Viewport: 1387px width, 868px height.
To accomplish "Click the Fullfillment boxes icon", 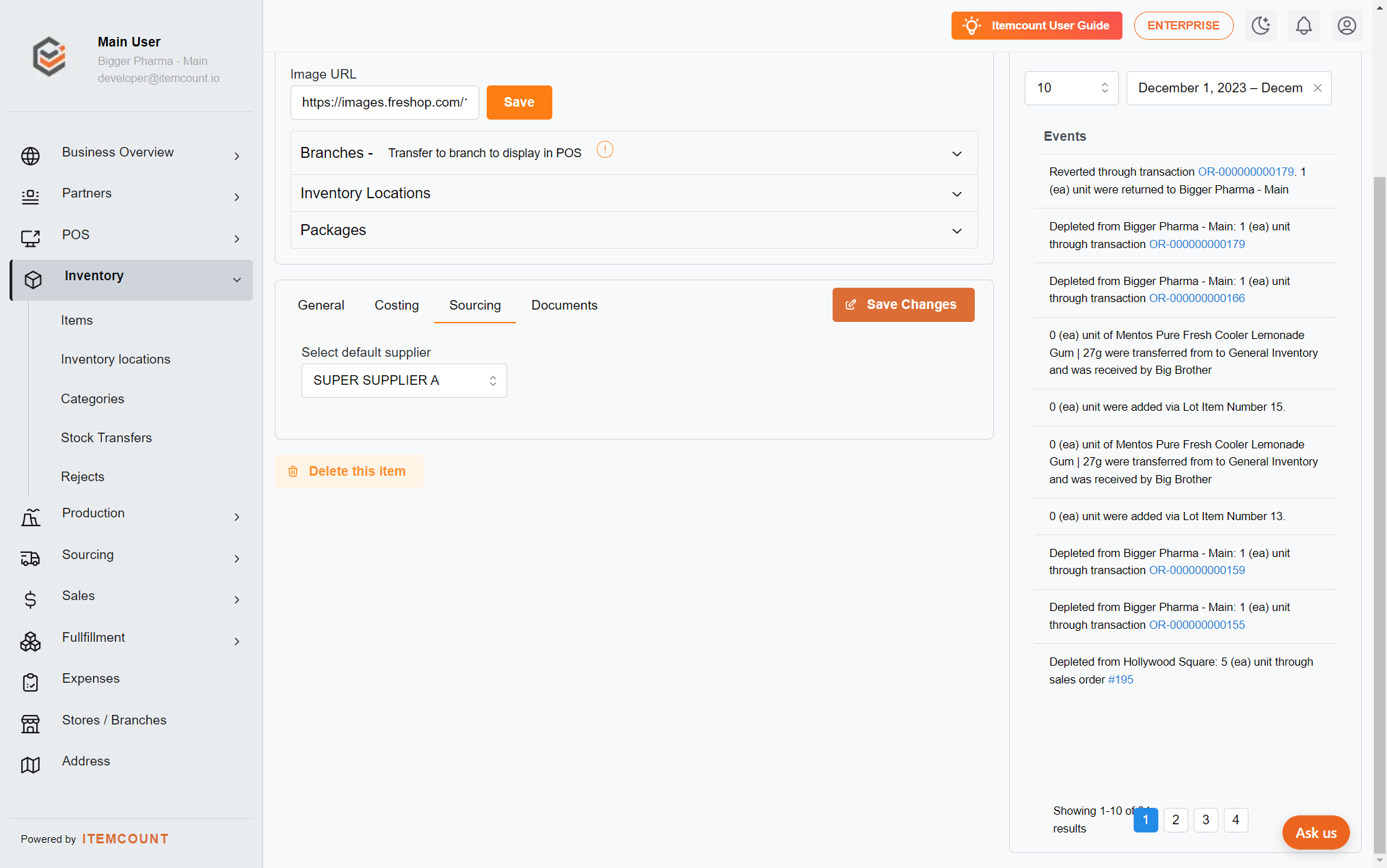I will (x=30, y=641).
